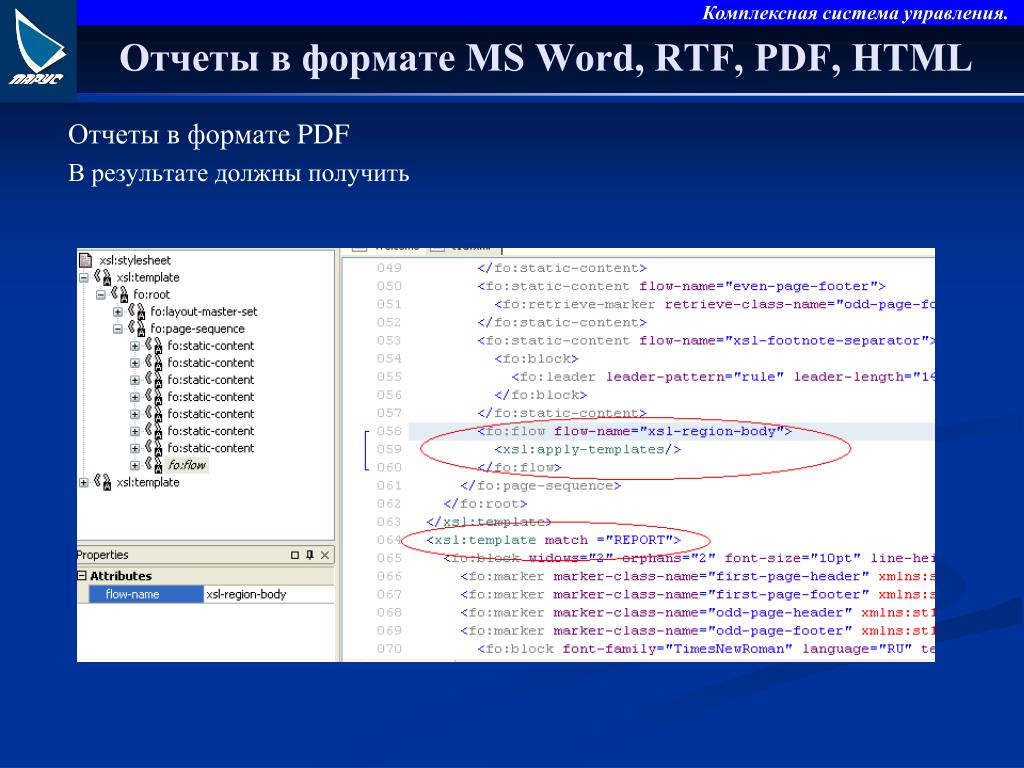This screenshot has width=1024, height=768.
Task: Click the element icon beside fo:root
Action: [x=120, y=295]
